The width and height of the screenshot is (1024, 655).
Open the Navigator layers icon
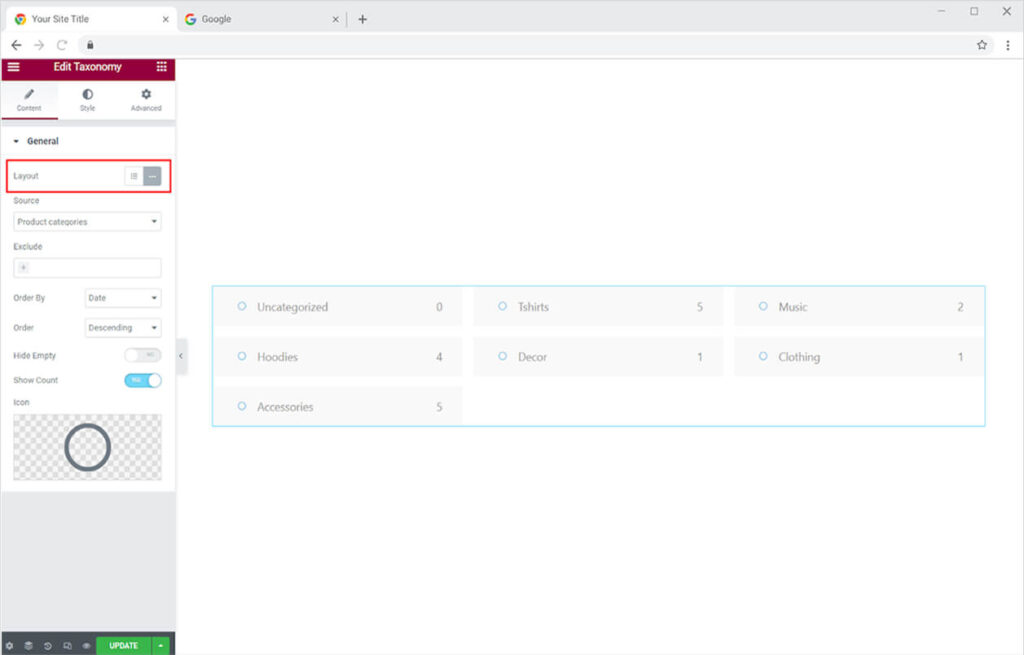coord(29,646)
